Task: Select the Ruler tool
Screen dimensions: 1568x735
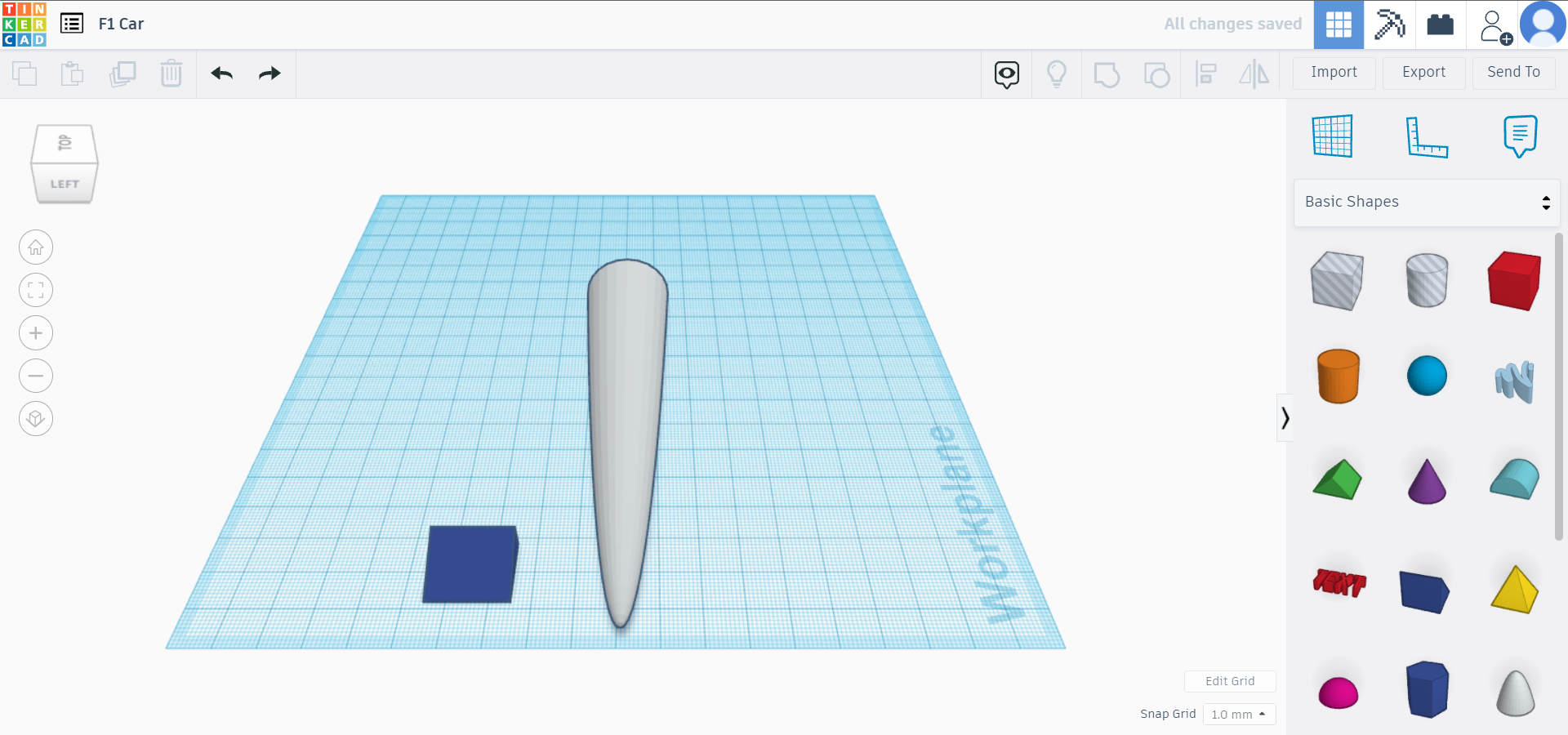Action: tap(1427, 136)
